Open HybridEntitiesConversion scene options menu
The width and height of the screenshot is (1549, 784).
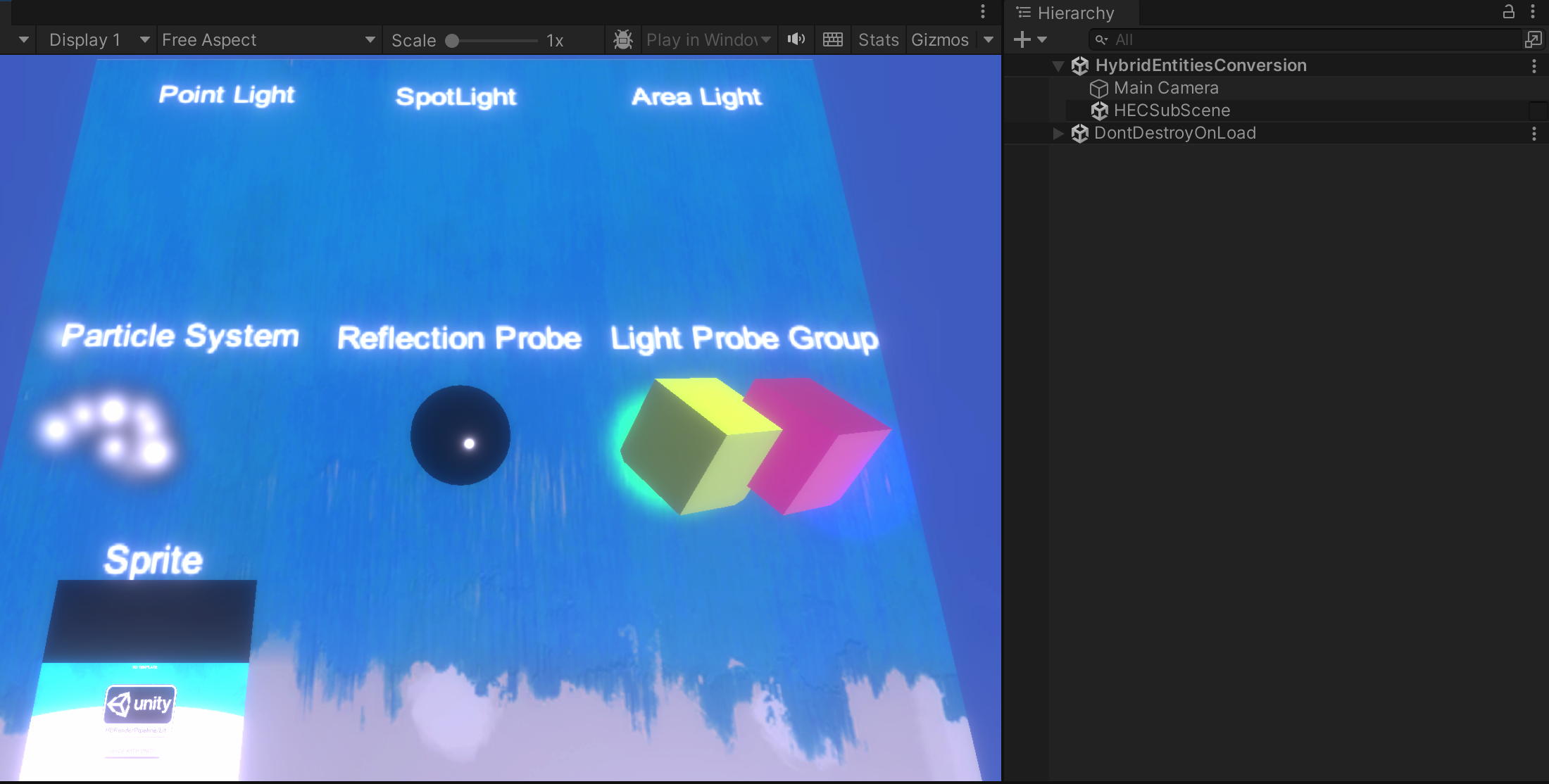(x=1534, y=66)
